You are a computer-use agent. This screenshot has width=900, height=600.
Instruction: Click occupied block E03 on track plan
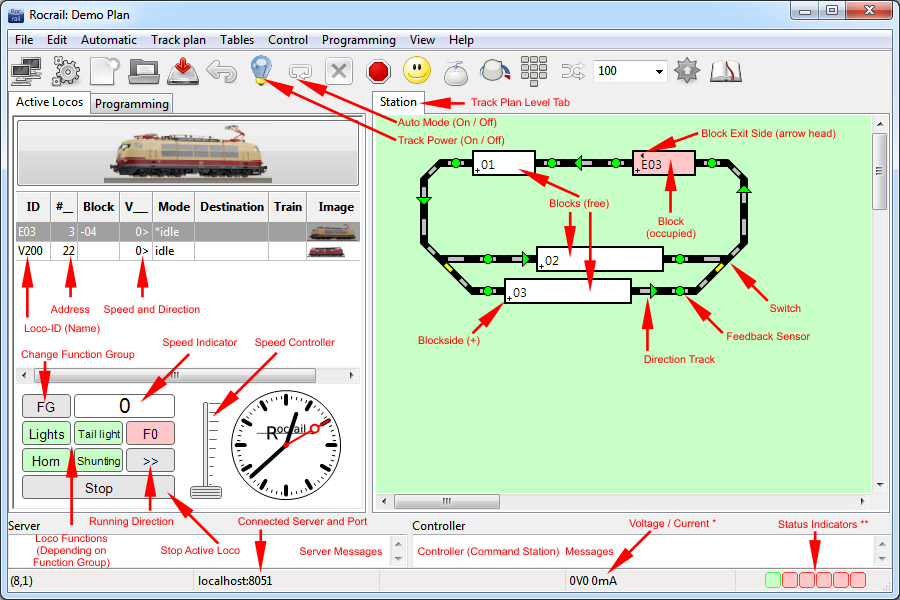(x=664, y=163)
